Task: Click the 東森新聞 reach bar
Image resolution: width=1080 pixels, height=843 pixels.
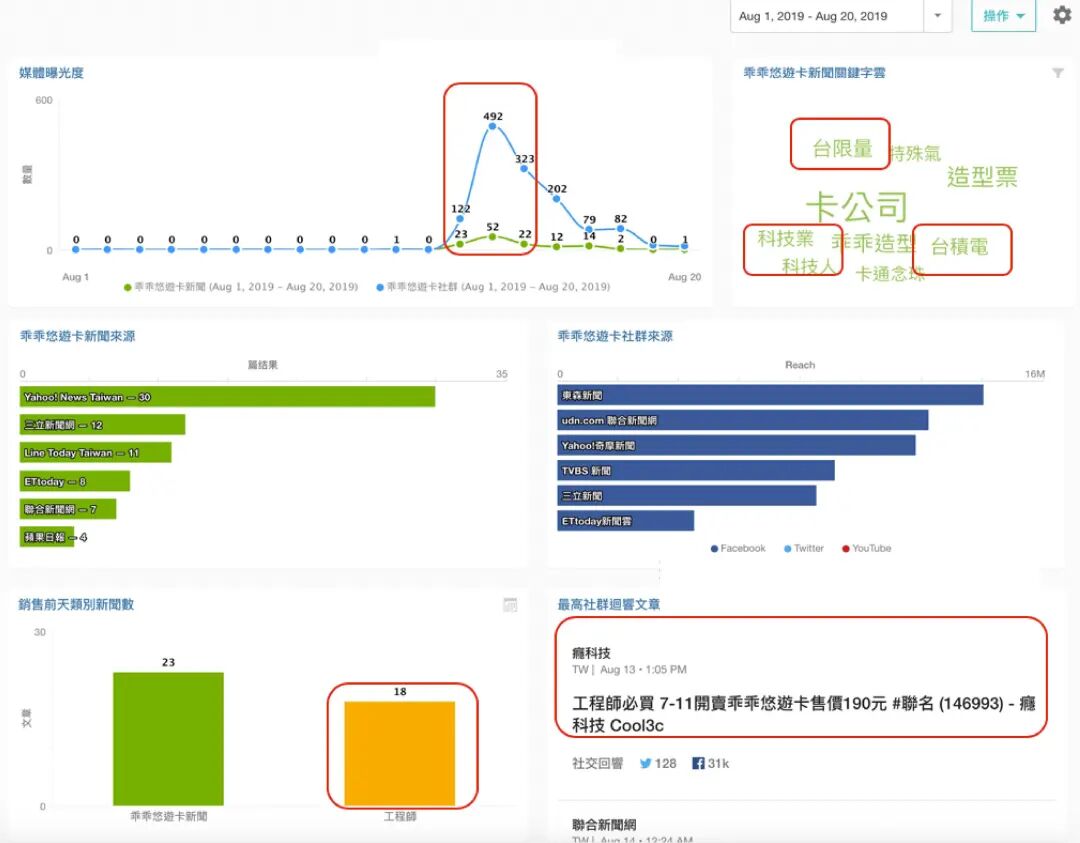Action: pos(770,395)
